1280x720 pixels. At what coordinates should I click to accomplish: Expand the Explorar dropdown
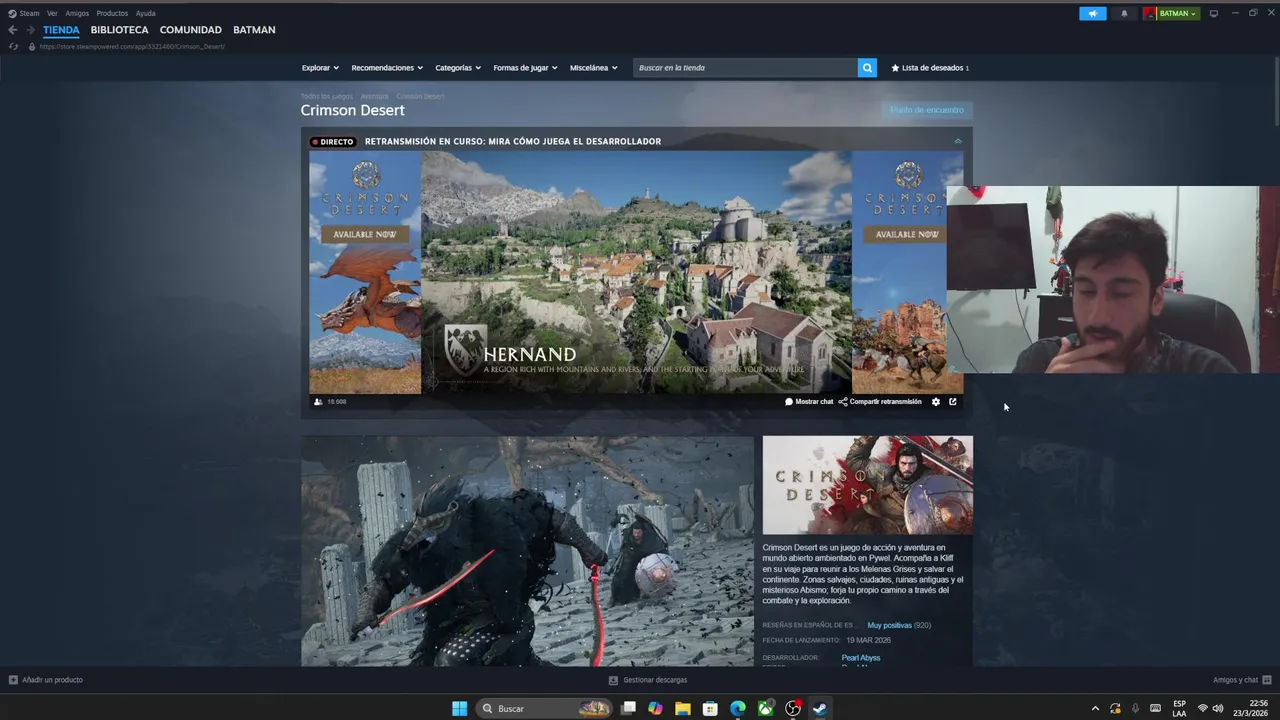point(320,68)
